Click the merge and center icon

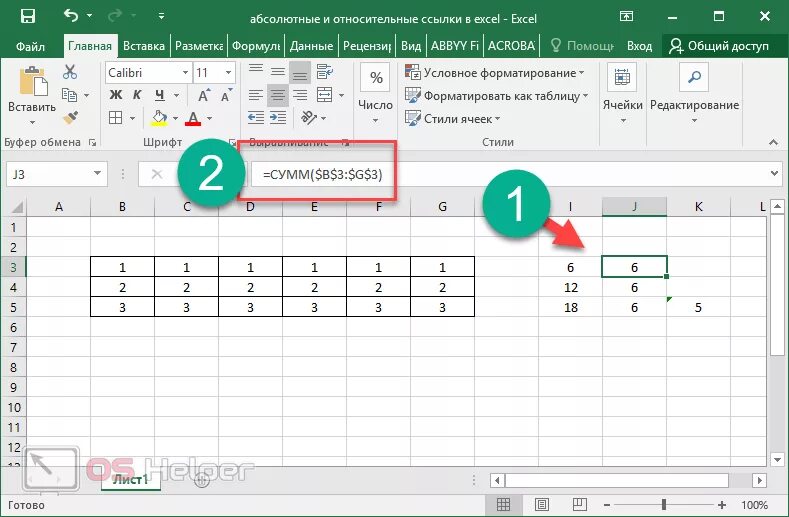click(x=325, y=95)
